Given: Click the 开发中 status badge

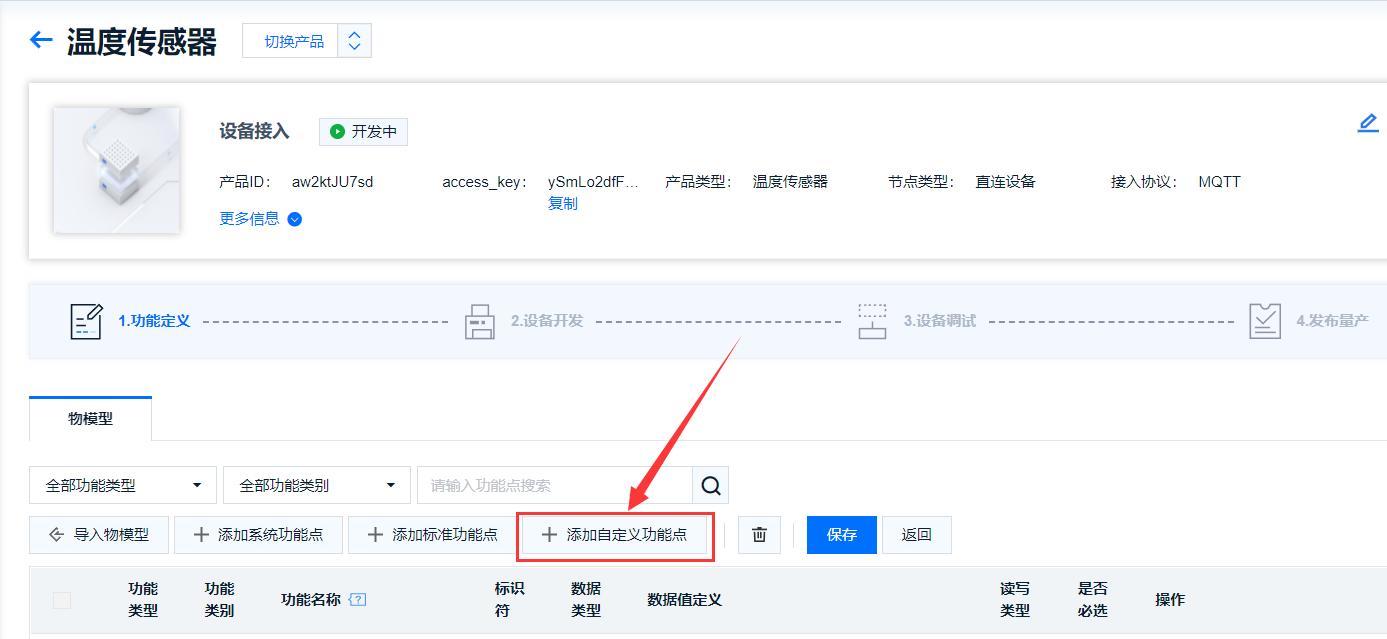Looking at the screenshot, I should coord(362,131).
